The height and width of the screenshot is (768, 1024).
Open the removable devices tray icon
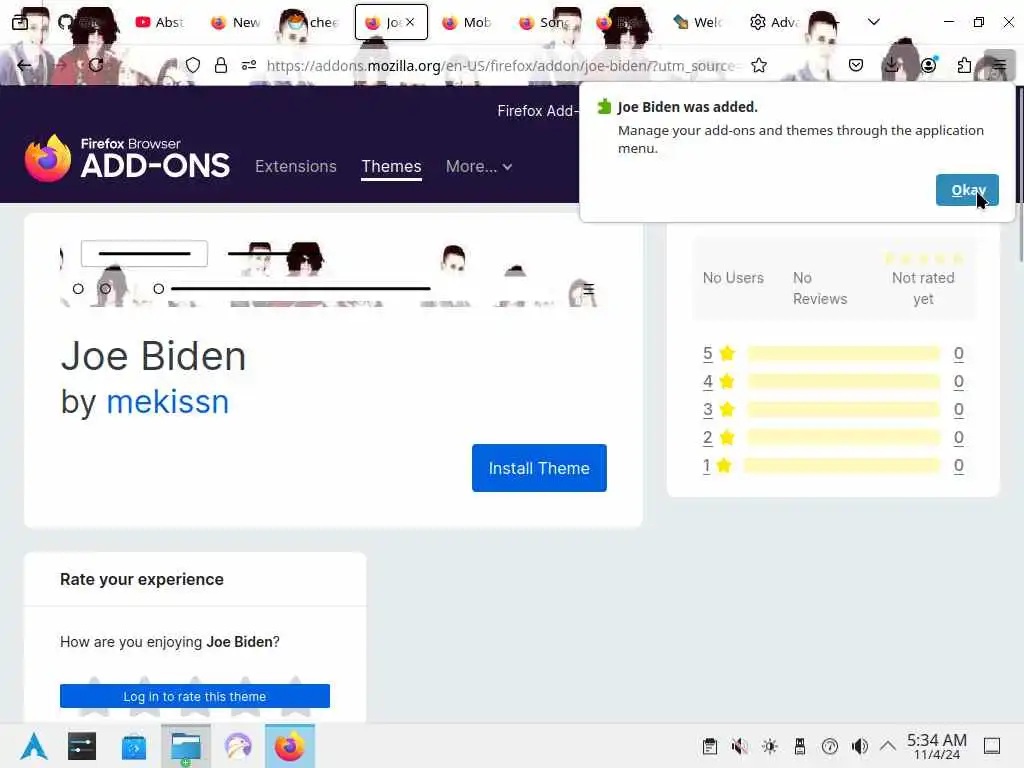(800, 746)
